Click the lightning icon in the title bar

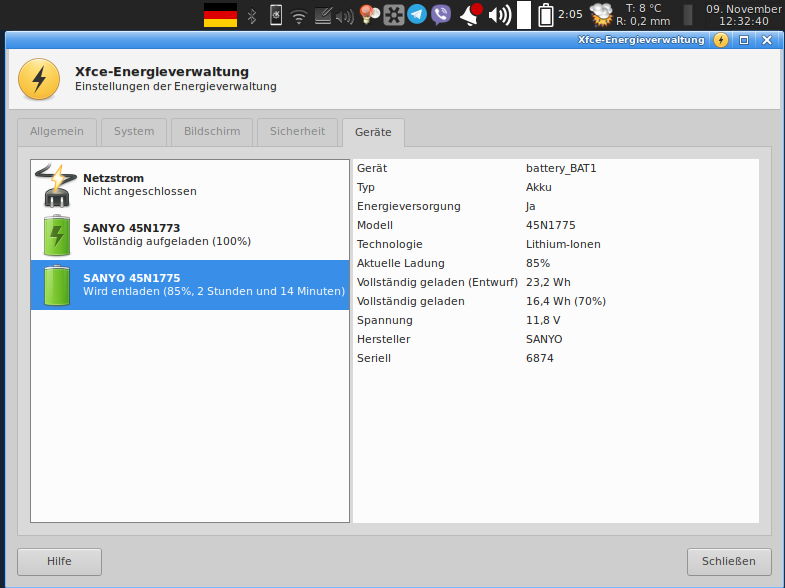721,40
